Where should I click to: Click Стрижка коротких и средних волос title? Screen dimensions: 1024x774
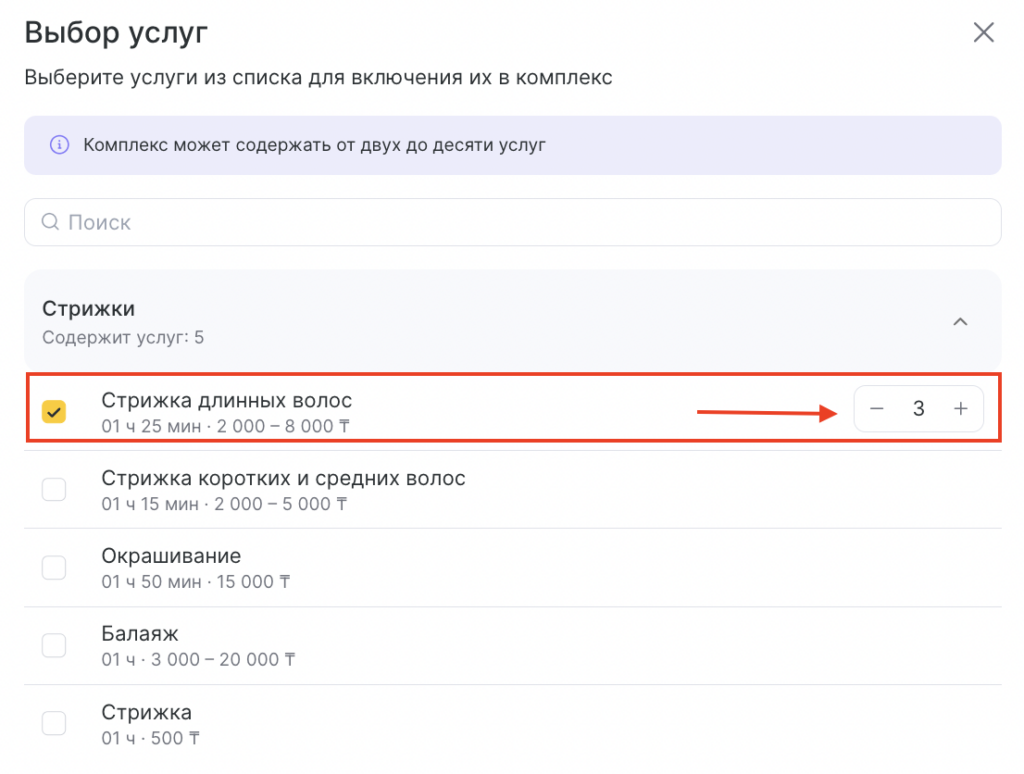point(283,478)
